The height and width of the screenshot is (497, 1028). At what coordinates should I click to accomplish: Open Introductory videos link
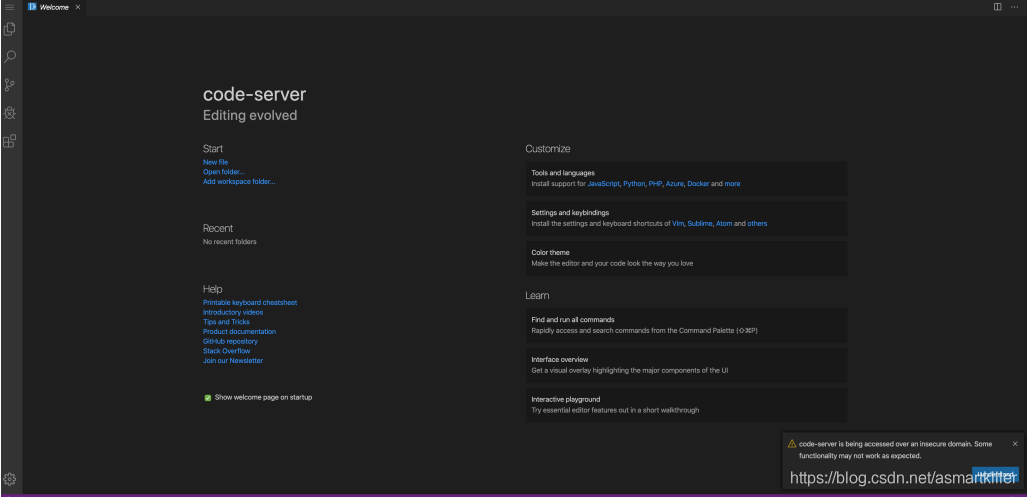[x=233, y=312]
